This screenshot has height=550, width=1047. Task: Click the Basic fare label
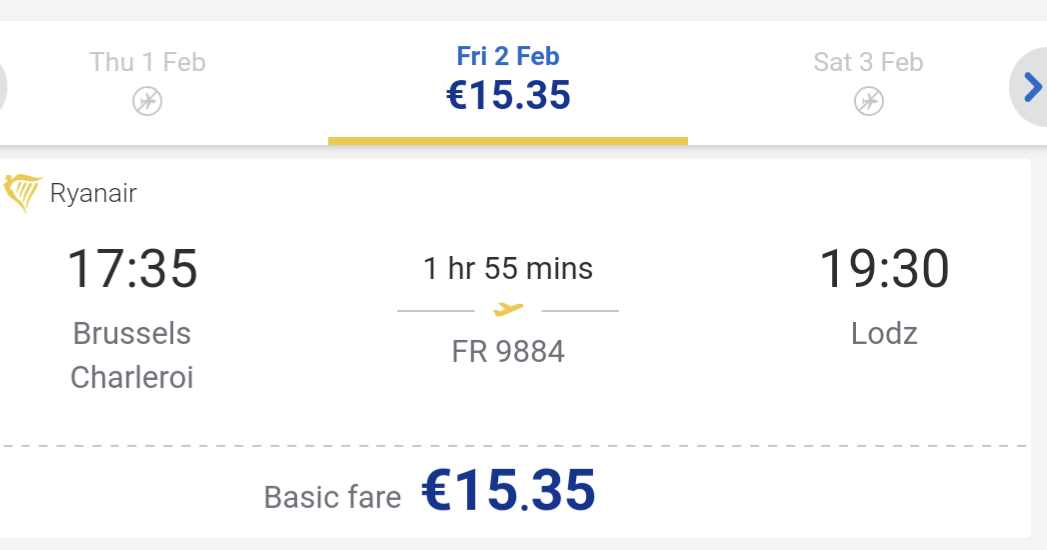[x=333, y=497]
